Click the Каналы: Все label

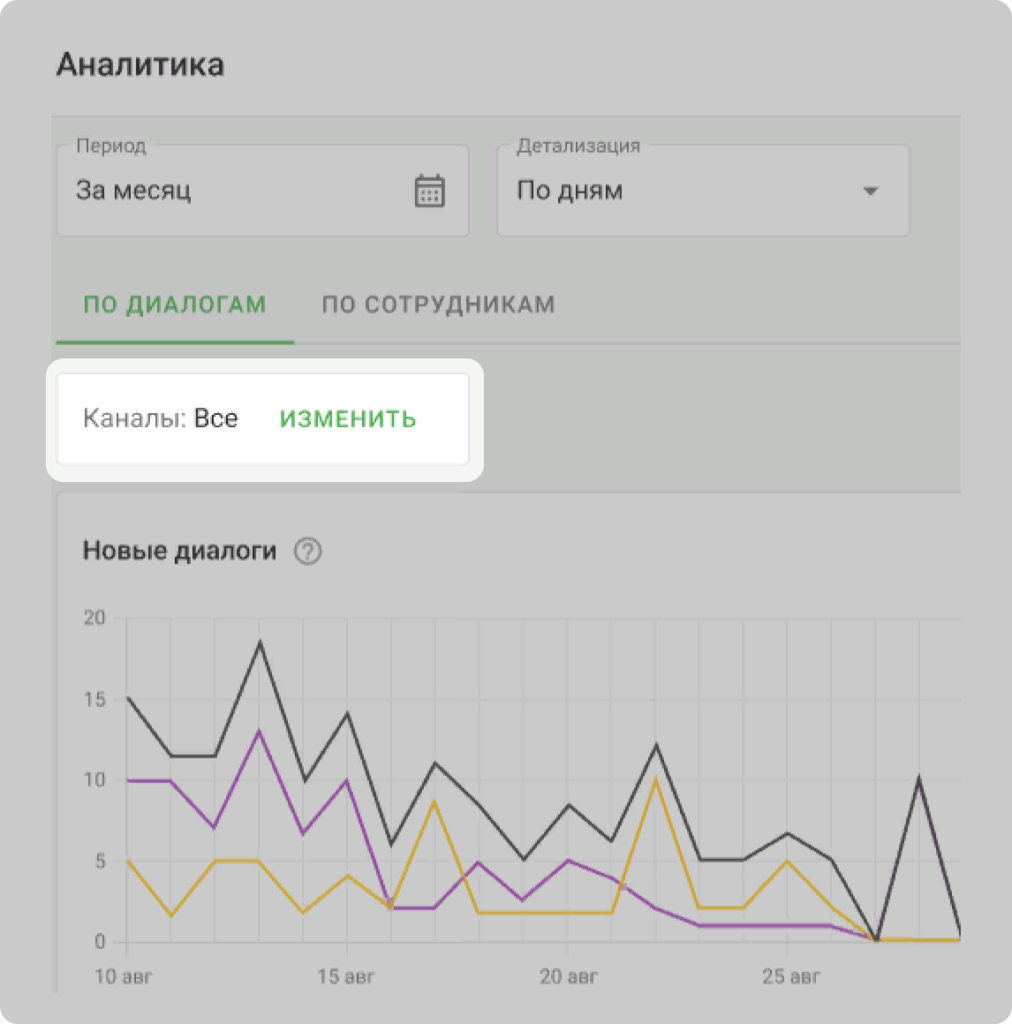[160, 419]
